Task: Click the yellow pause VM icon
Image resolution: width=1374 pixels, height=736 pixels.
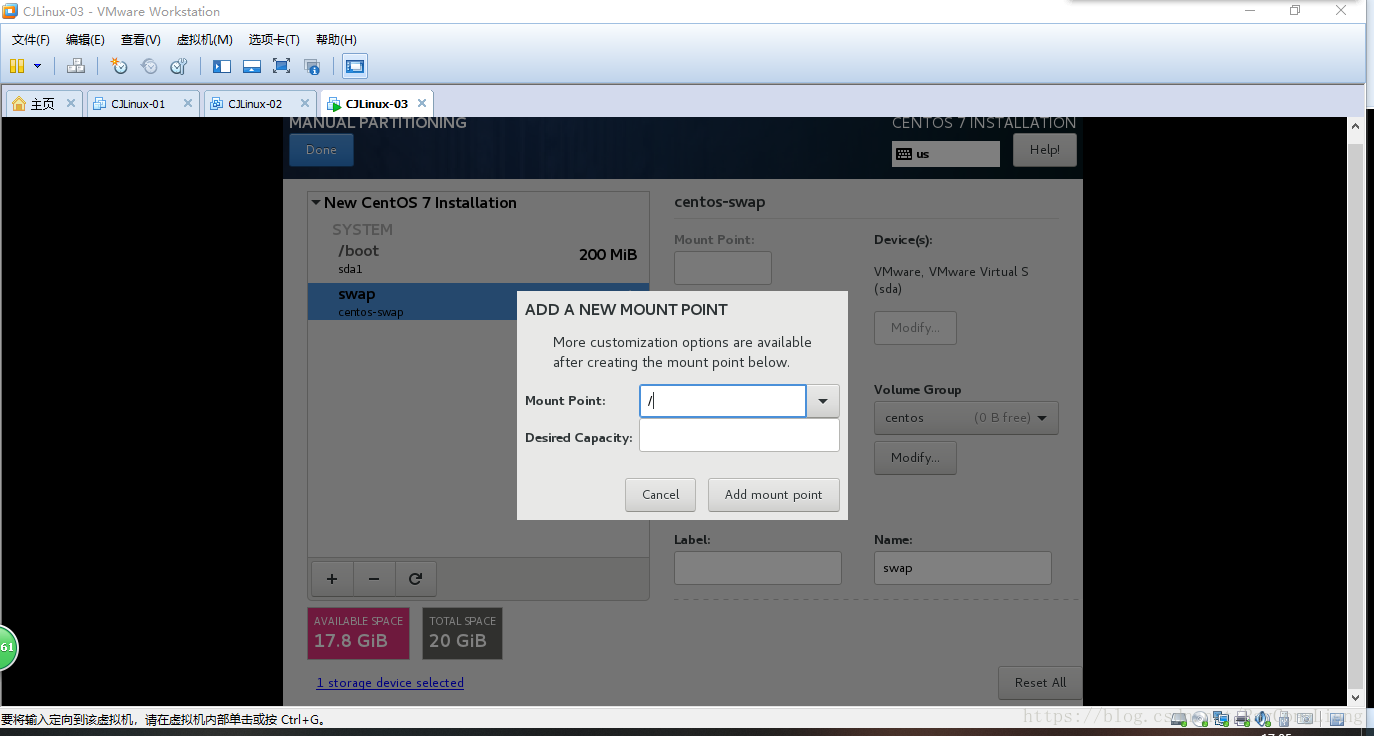Action: point(17,67)
